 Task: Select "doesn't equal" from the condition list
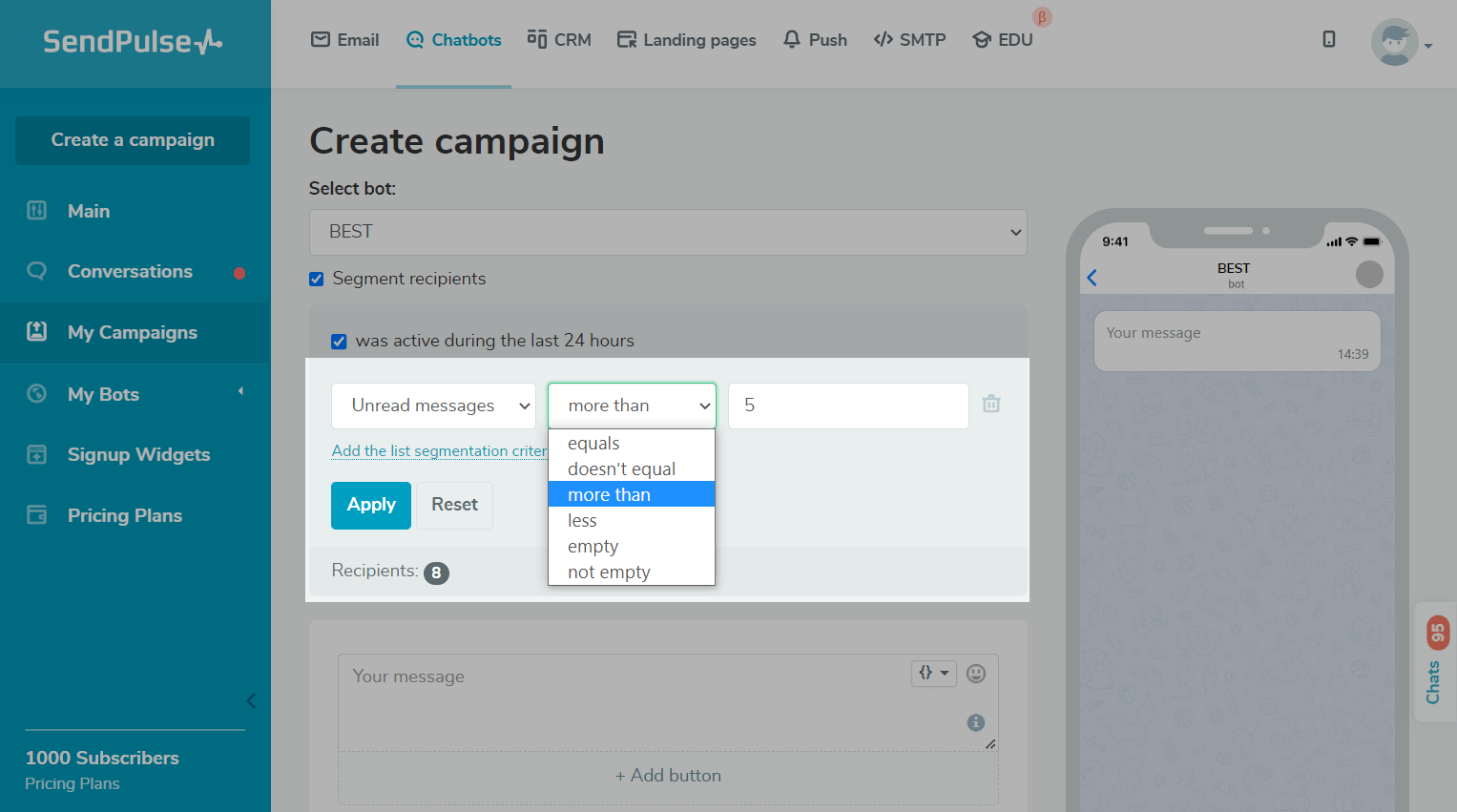[621, 469]
